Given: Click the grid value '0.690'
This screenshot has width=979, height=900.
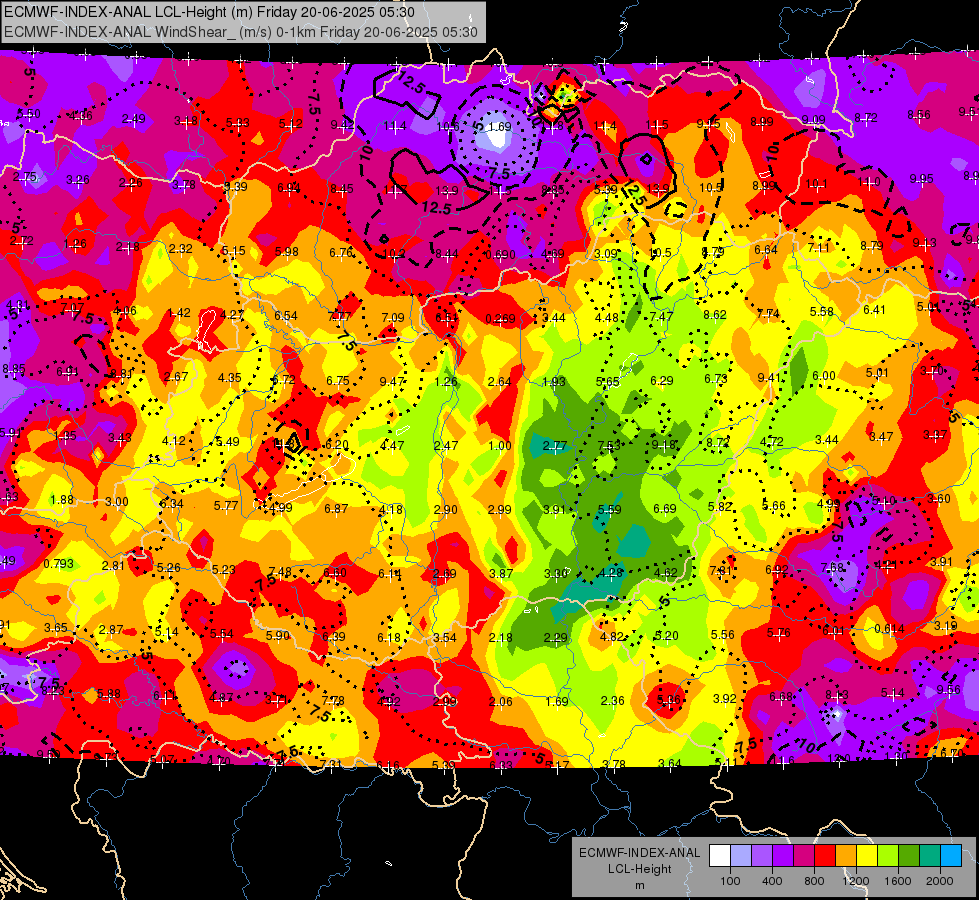Looking at the screenshot, I should [x=501, y=254].
